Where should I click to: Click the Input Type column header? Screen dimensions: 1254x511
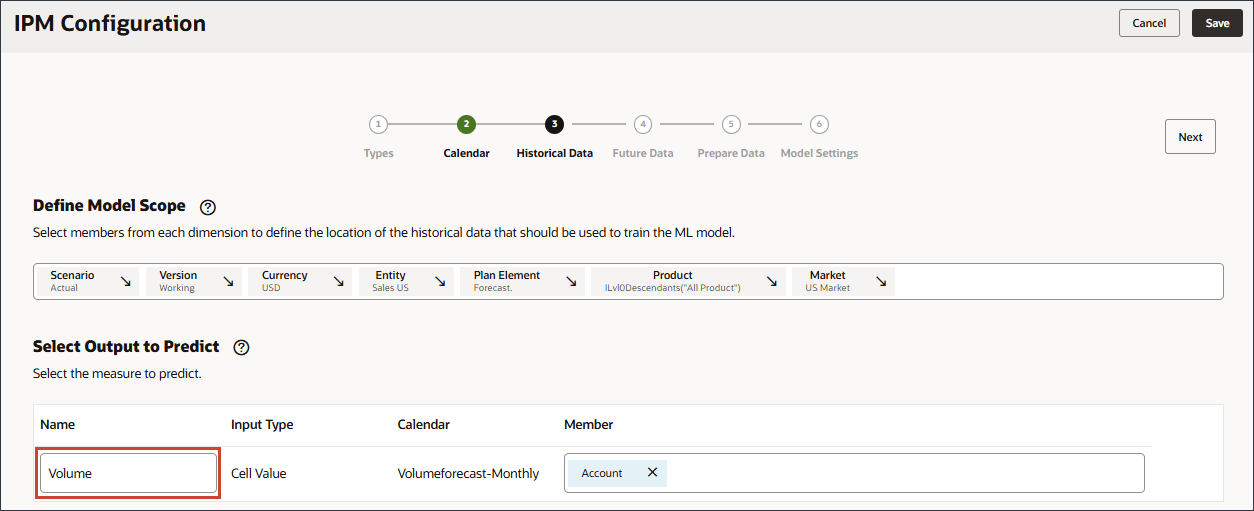point(262,424)
